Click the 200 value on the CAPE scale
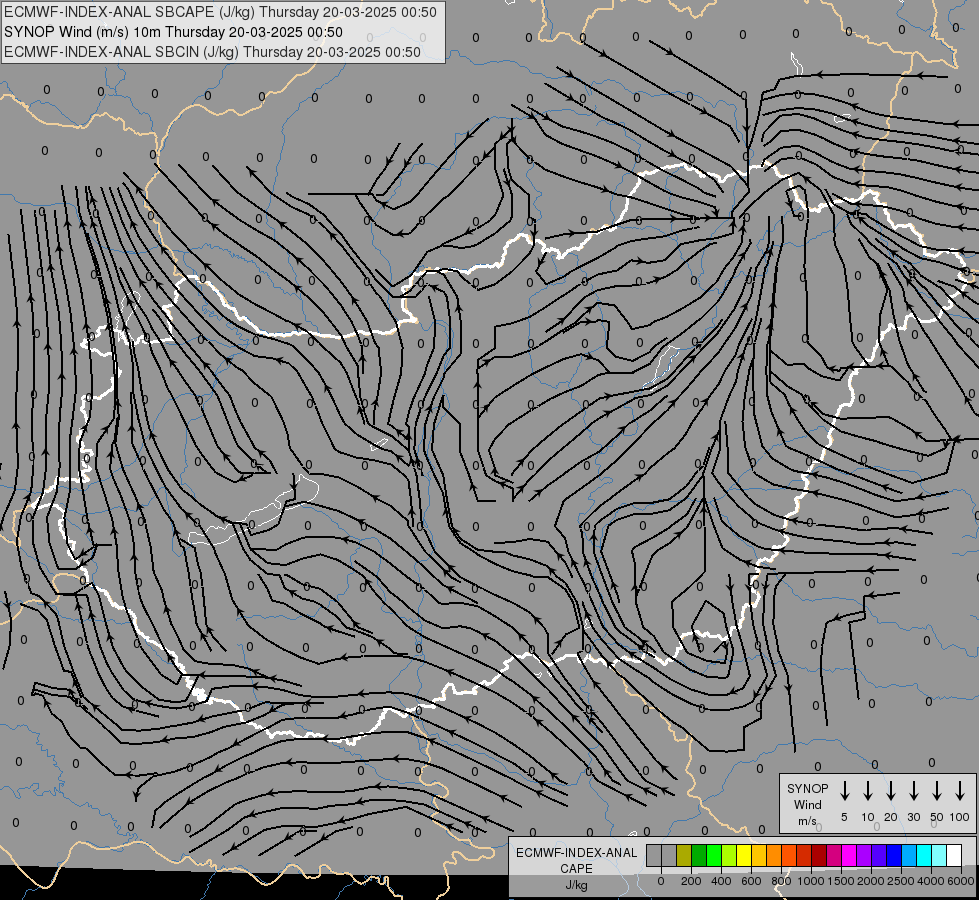The width and height of the screenshot is (979, 900). pos(691,881)
